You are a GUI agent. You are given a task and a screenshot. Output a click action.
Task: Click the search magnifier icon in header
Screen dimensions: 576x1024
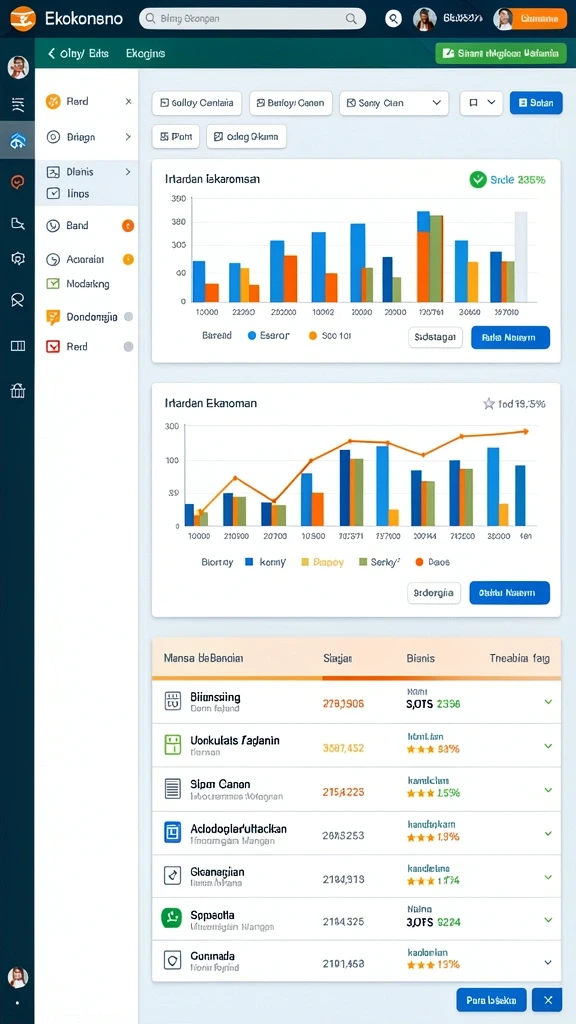(394, 19)
